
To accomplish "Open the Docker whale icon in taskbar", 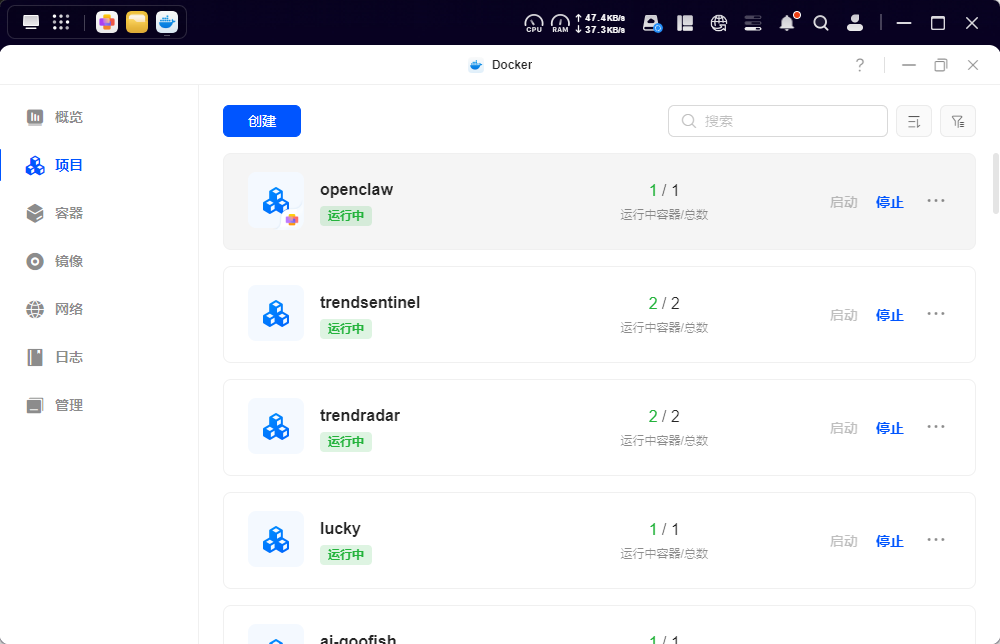I will click(167, 22).
